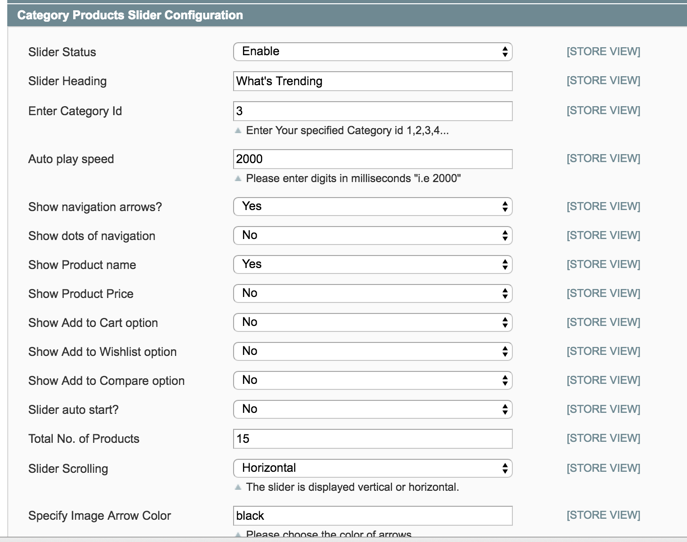Open the Slider Scrolling dropdown
Image resolution: width=687 pixels, height=542 pixels.
click(x=372, y=468)
